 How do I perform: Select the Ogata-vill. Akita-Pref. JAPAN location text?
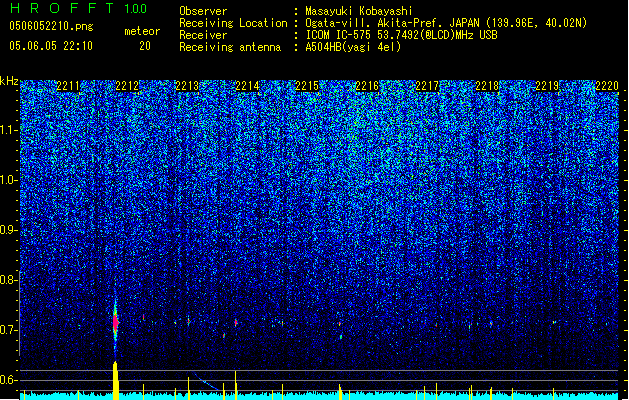446,23
